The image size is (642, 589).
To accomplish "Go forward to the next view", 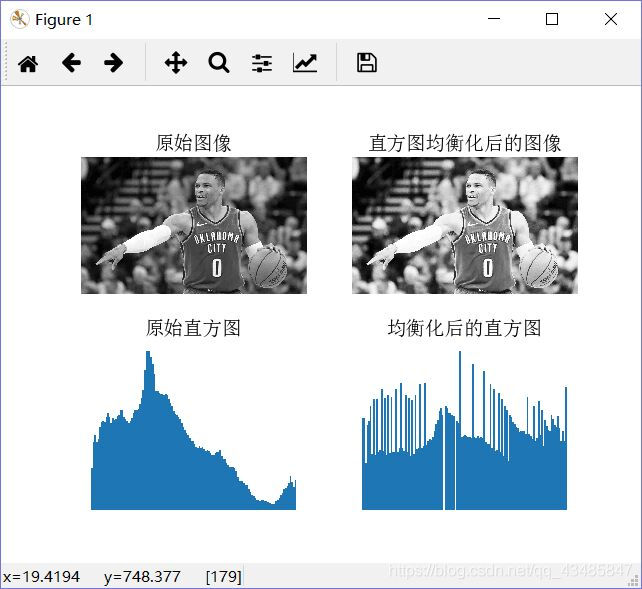I will 113,63.
